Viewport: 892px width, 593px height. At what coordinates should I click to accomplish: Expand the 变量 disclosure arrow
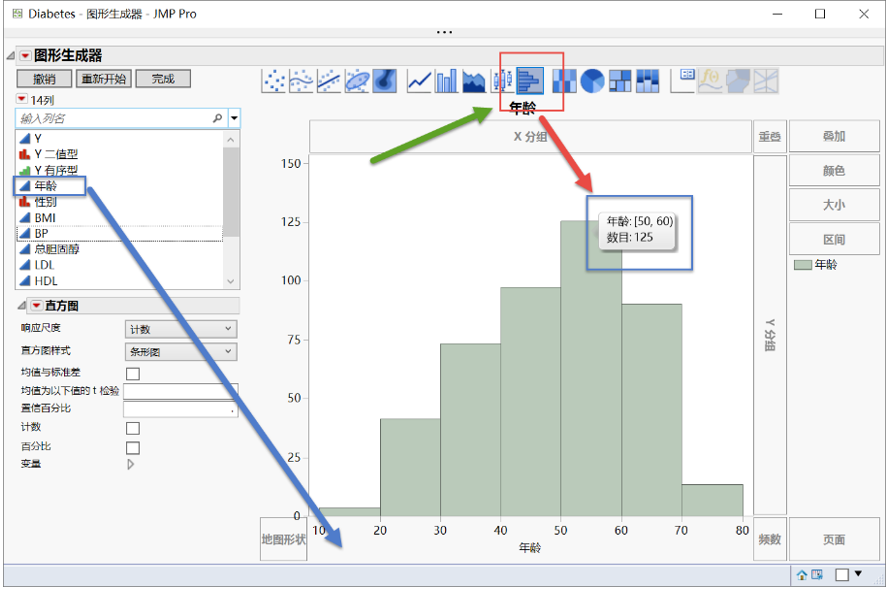(130, 464)
